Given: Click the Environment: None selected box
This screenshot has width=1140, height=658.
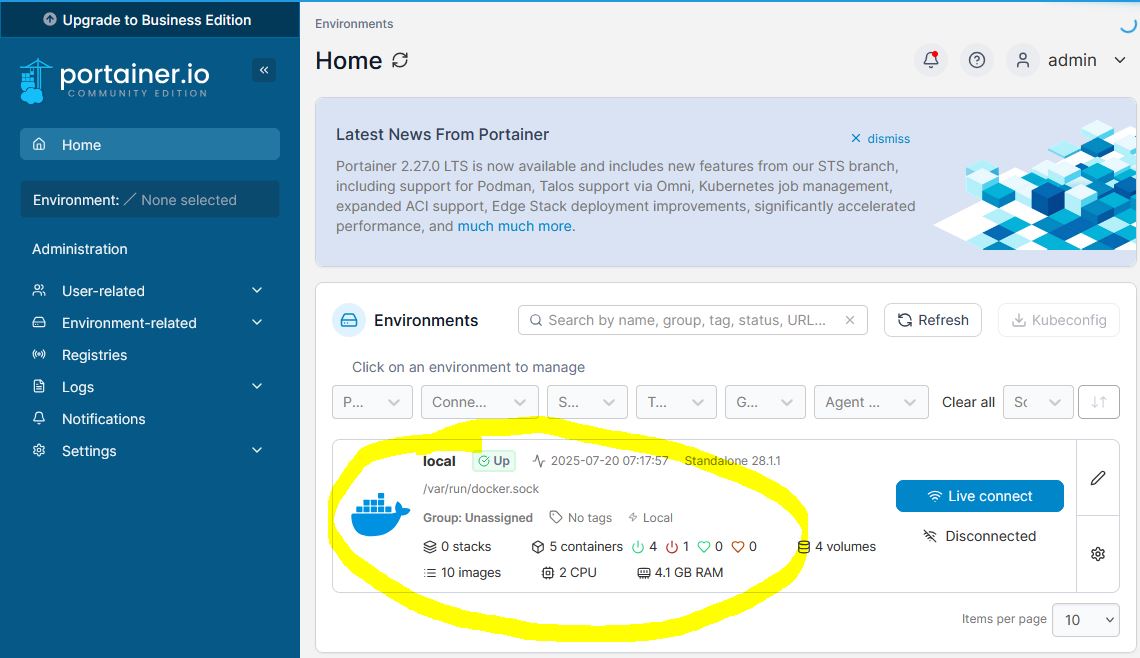Looking at the screenshot, I should 150,199.
